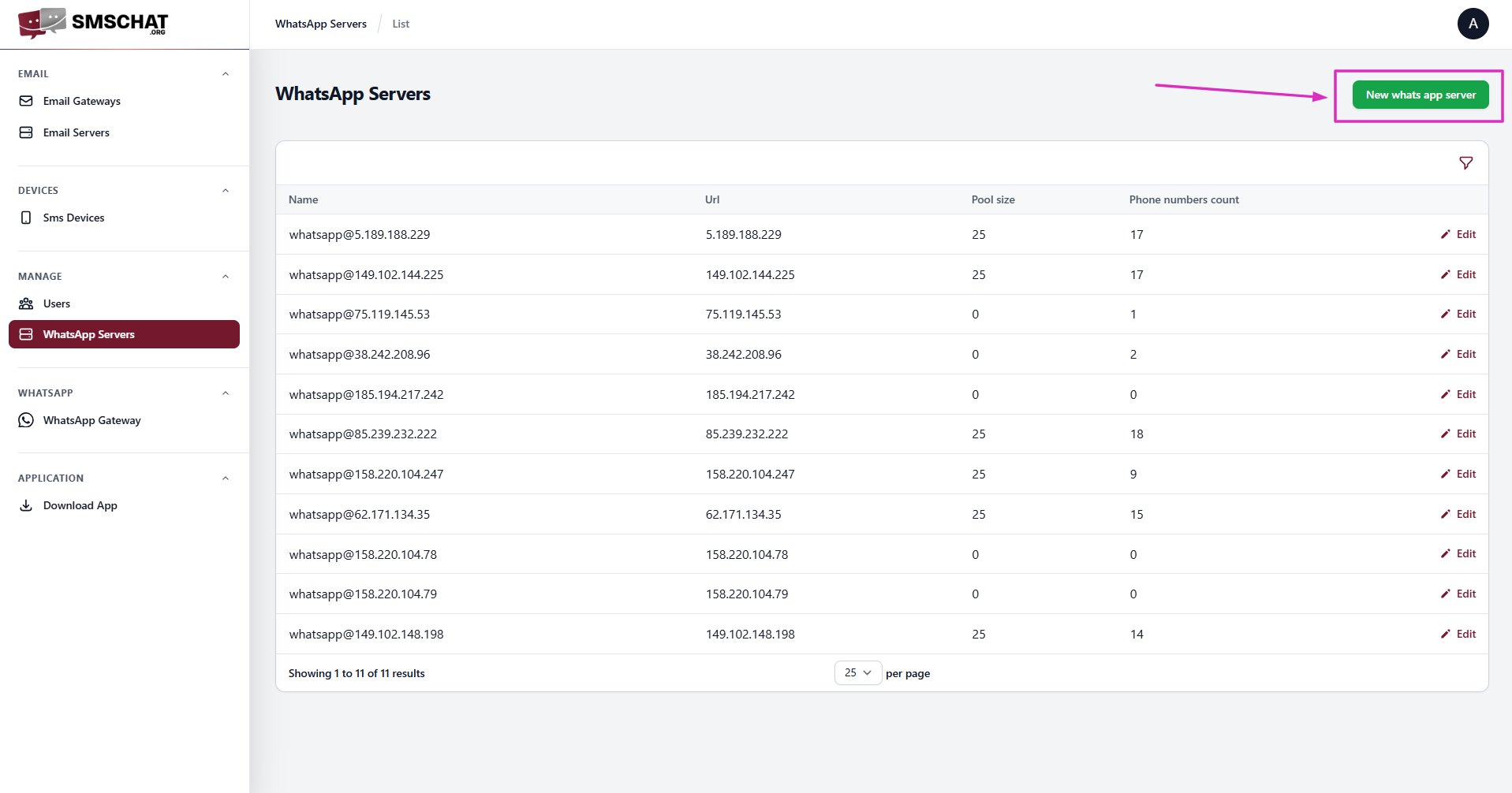Screen dimensions: 1512x793
Task: Click phone count 9 for 158.220.104.247
Action: [1133, 474]
